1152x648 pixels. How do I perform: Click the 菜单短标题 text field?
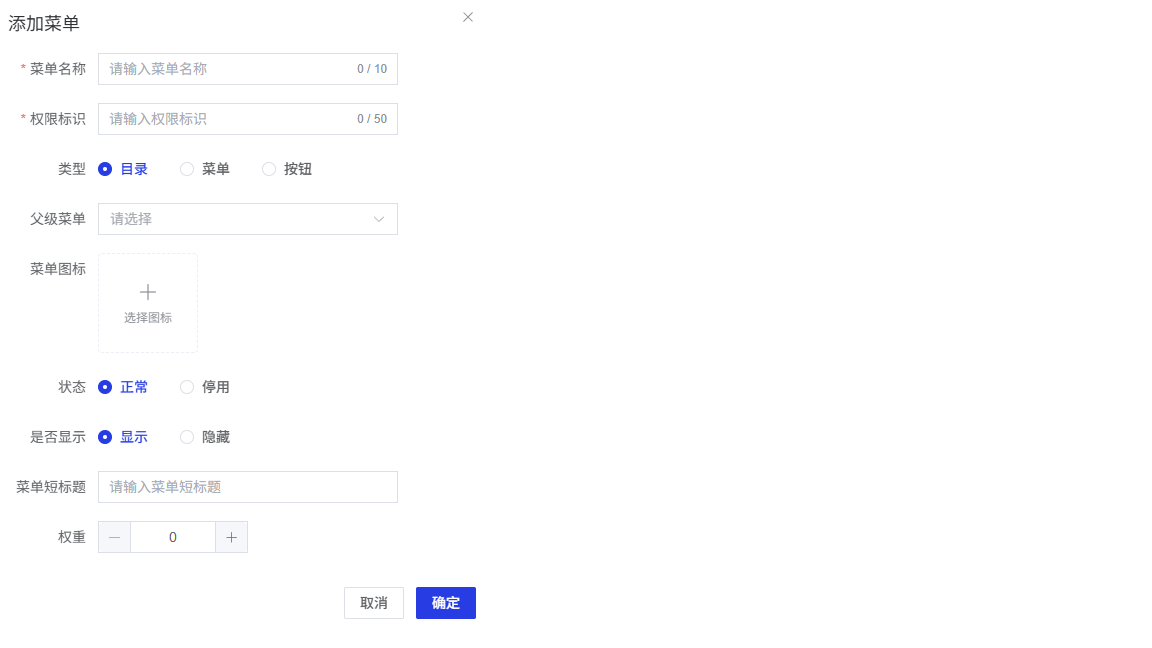(x=247, y=487)
